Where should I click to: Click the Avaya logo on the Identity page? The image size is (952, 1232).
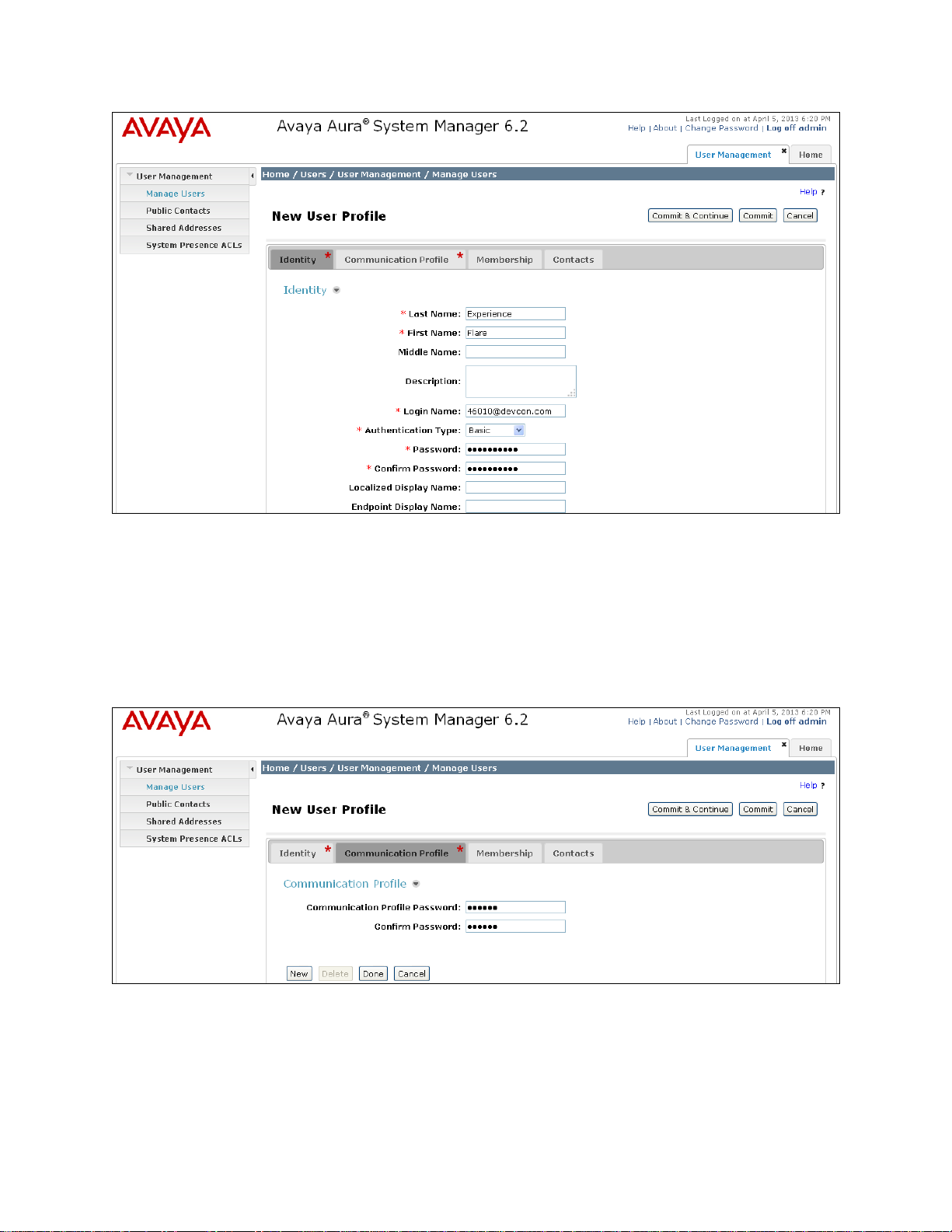click(x=166, y=129)
